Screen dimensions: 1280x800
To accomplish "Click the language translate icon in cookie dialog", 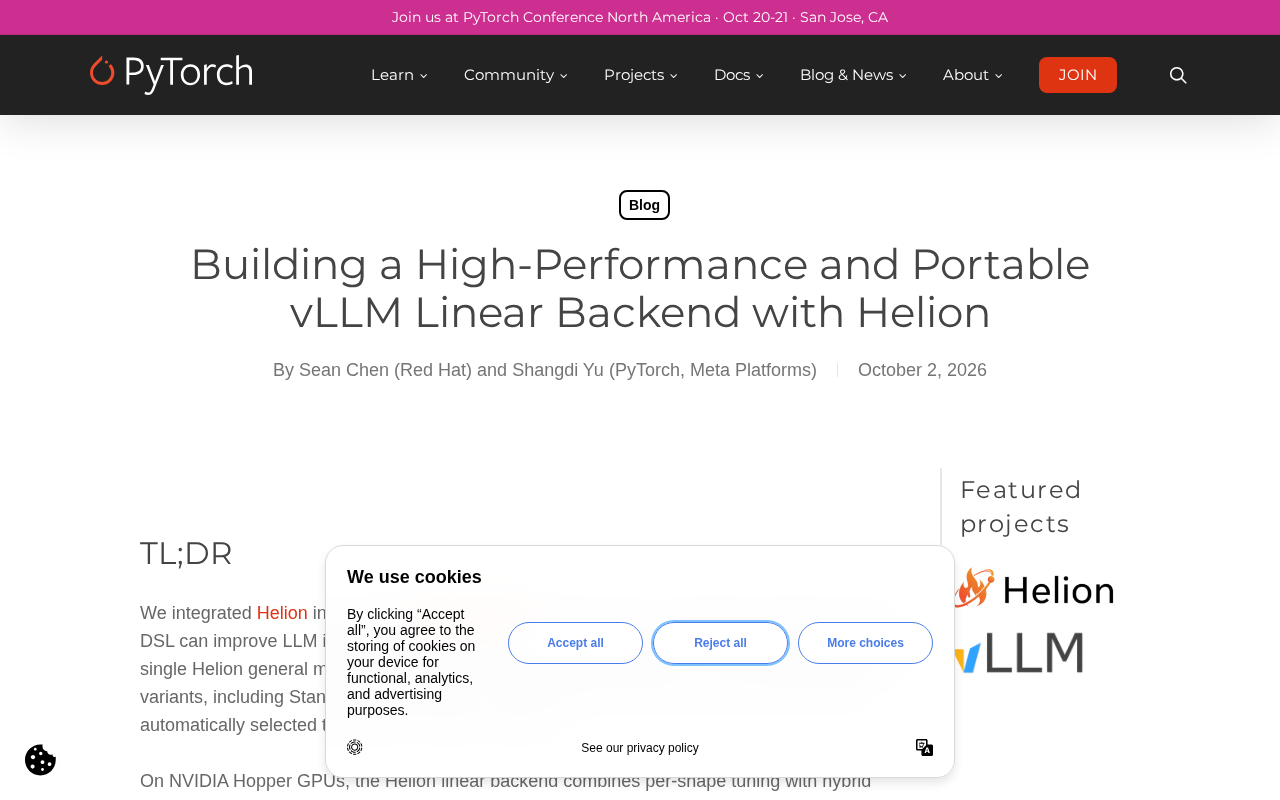I will pos(924,748).
